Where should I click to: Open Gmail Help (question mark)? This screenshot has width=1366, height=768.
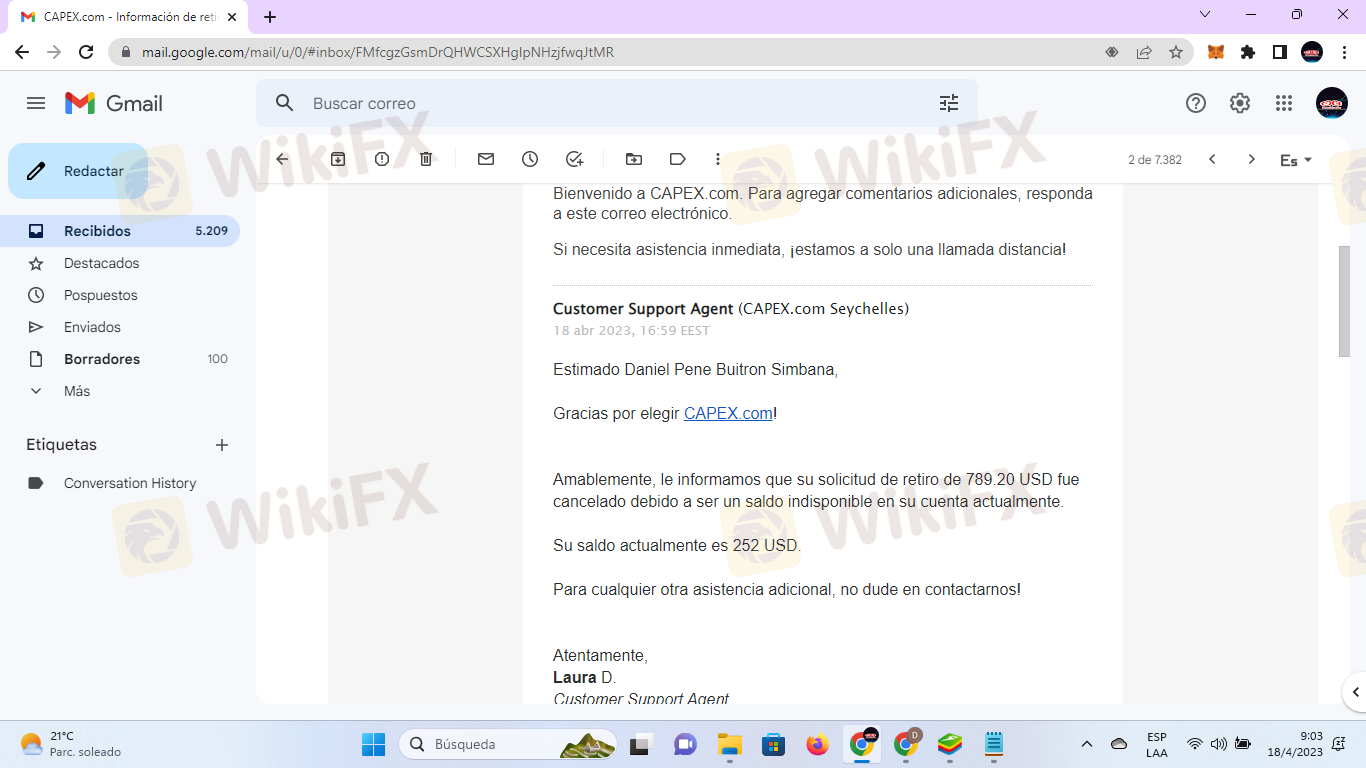1196,103
